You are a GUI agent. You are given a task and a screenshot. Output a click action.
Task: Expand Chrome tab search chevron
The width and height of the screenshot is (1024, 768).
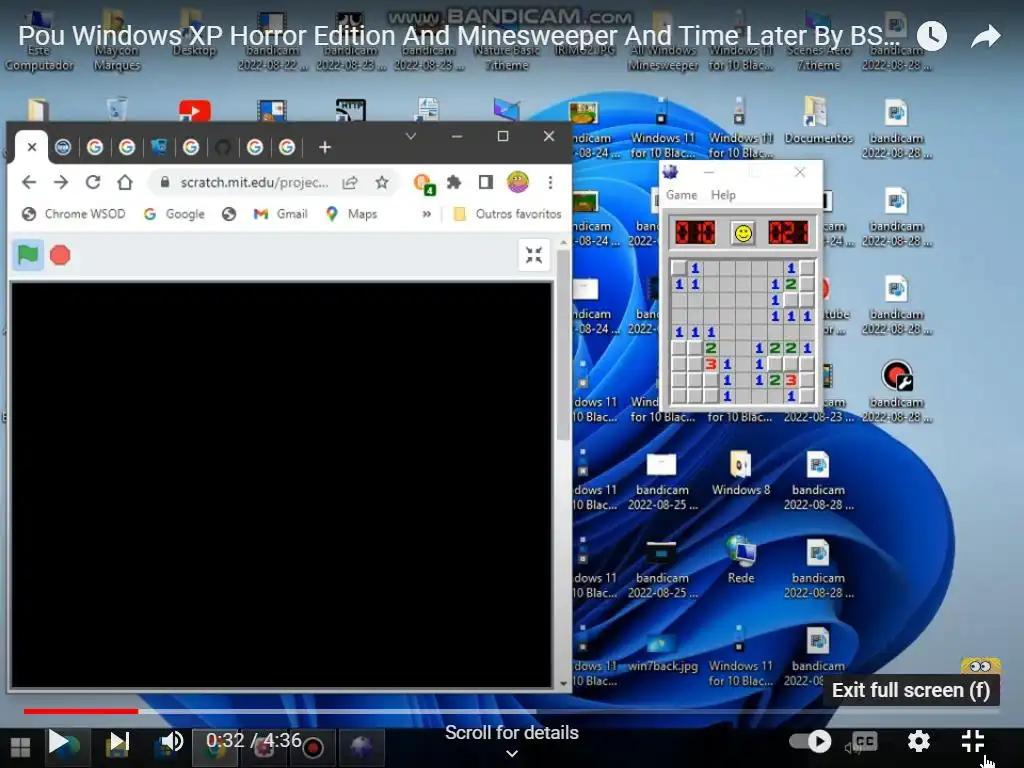pos(411,136)
